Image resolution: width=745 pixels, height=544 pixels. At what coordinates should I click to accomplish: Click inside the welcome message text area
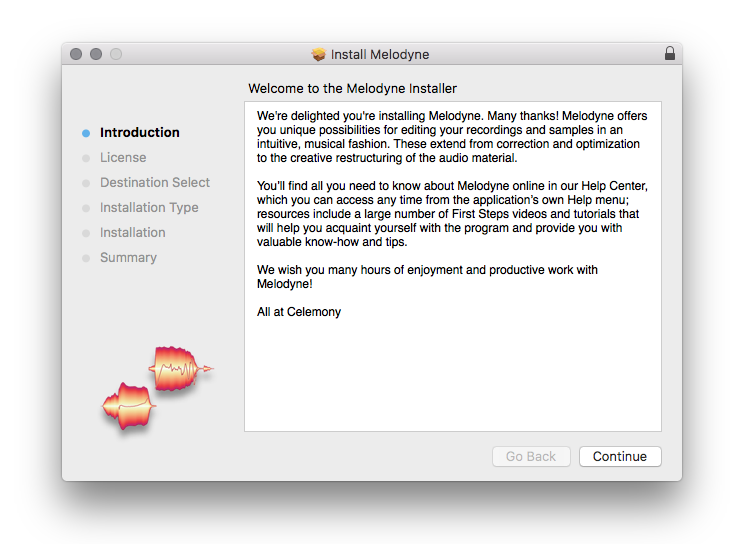[x=452, y=370]
